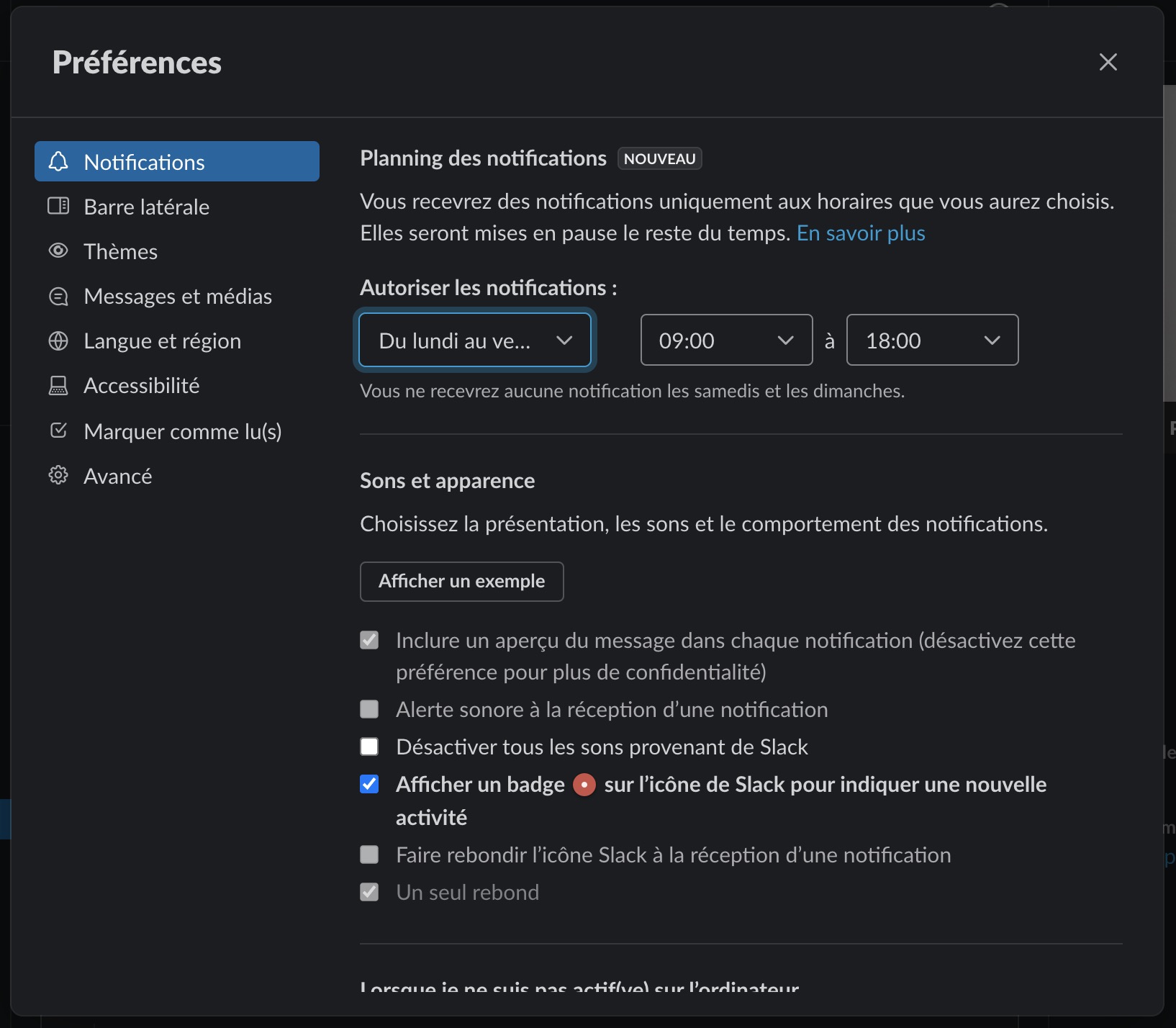Switch to the Thèmes preferences section

[x=121, y=251]
